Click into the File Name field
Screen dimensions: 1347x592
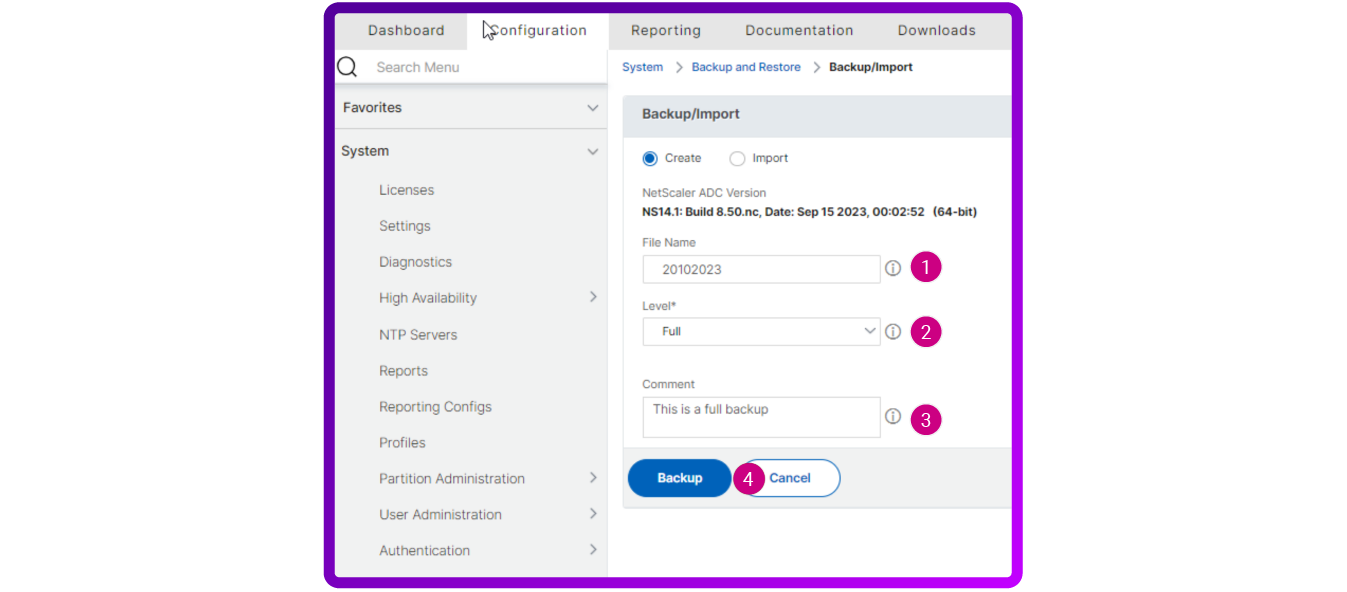761,269
